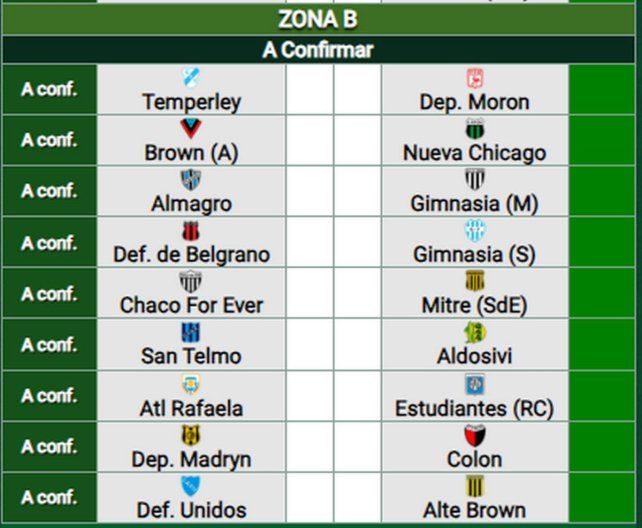Select the Brown (A) club crest
The width and height of the screenshot is (642, 528).
click(191, 129)
